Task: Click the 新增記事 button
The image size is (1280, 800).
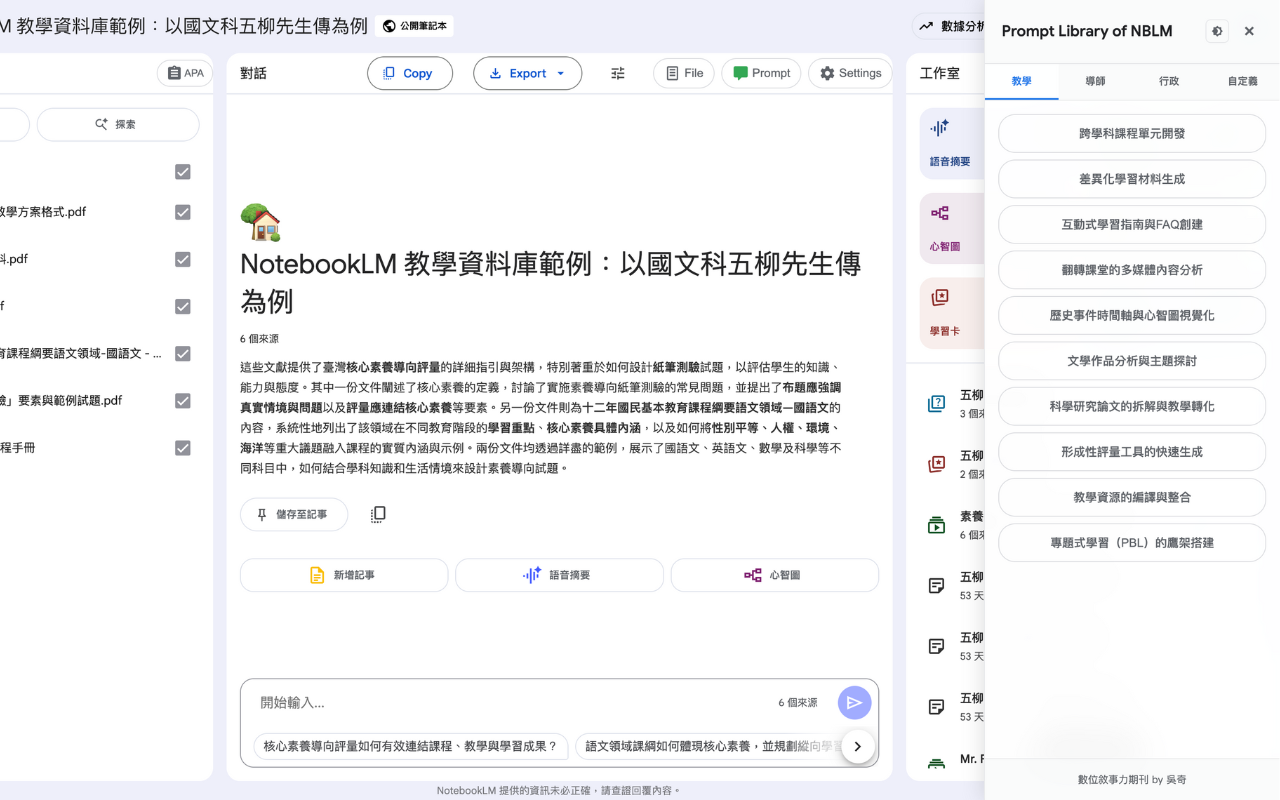Action: pyautogui.click(x=343, y=574)
